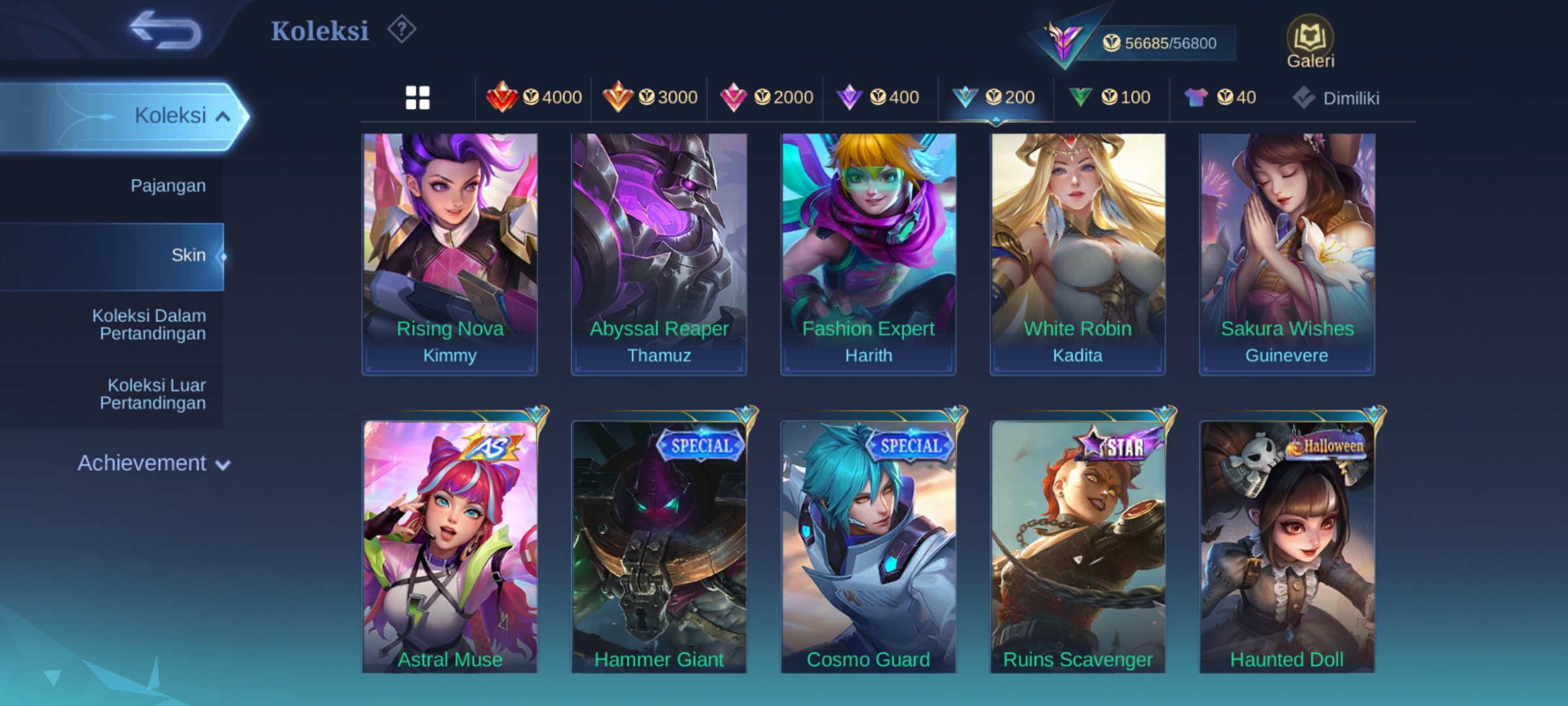Open the Rising Nova Kimmy skin card
The width and height of the screenshot is (1568, 706).
pos(449,254)
